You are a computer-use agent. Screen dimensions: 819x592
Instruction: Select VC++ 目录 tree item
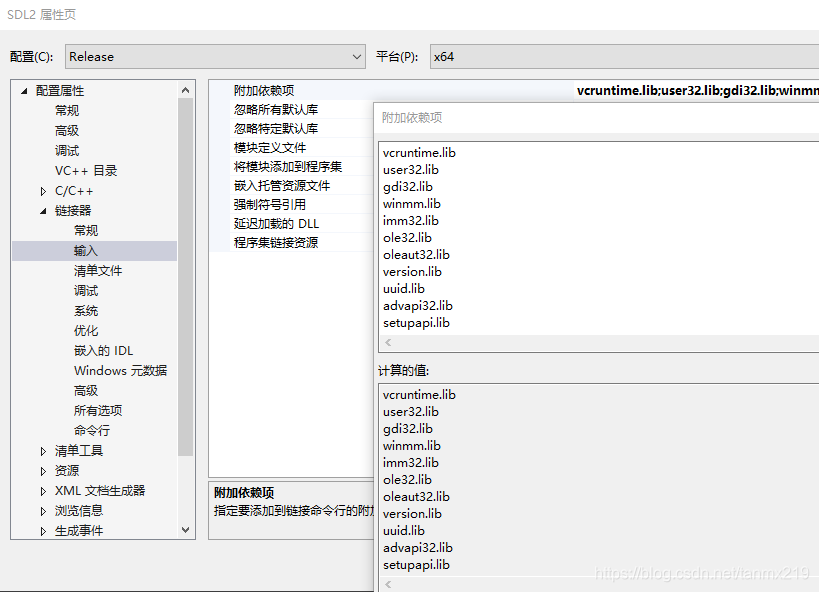pos(86,171)
